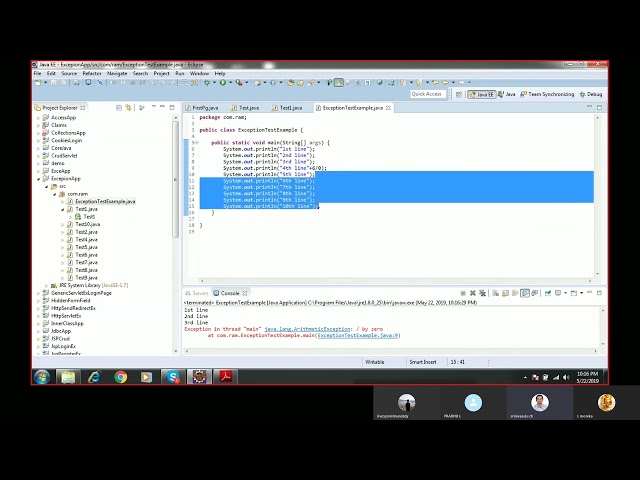The height and width of the screenshot is (480, 640).
Task: Expand the JRE System Library node
Action: tap(47, 286)
